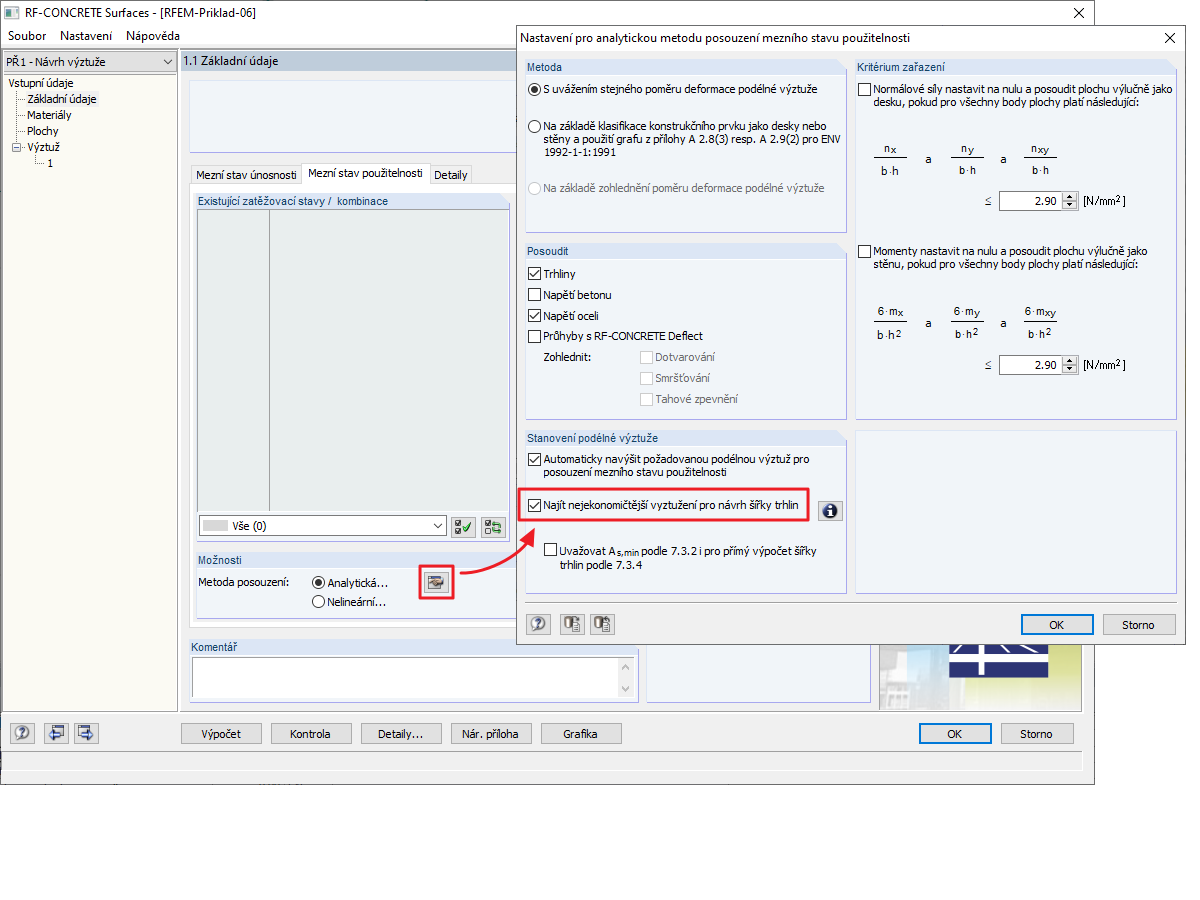
Task: Click invert selection icon beside Vše dropdown
Action: point(493,526)
